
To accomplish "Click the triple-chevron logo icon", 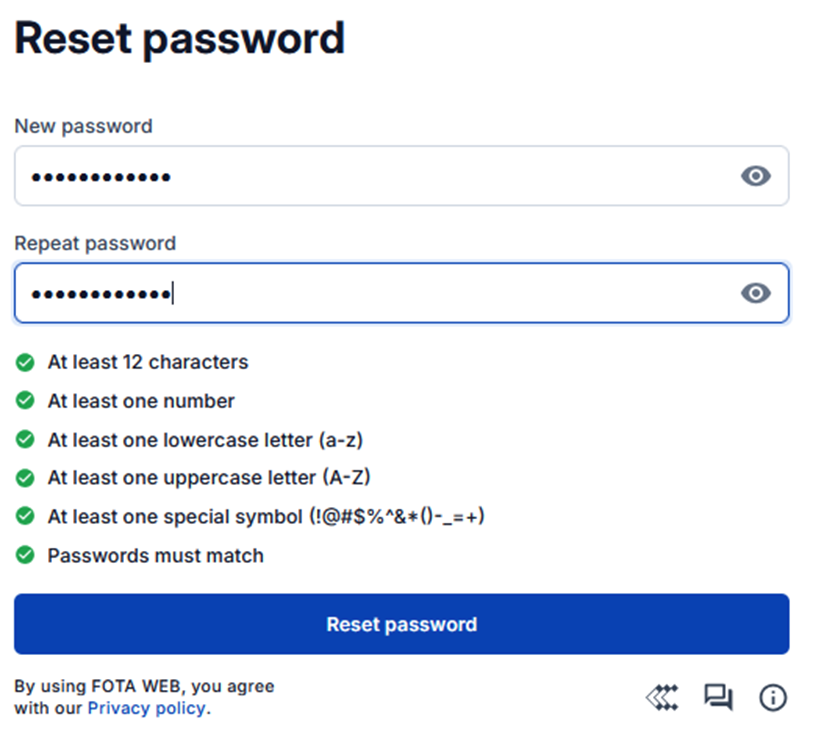I will tap(662, 697).
